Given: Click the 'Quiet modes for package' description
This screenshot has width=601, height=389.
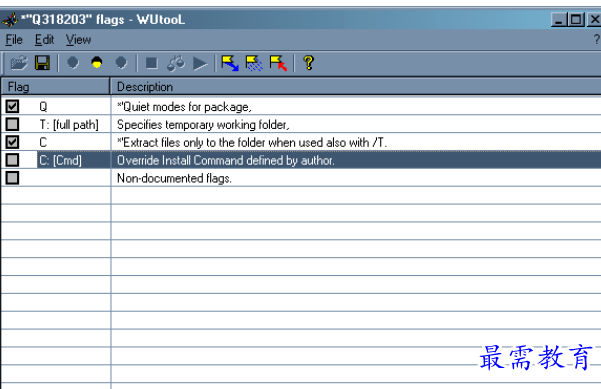Looking at the screenshot, I should [184, 107].
